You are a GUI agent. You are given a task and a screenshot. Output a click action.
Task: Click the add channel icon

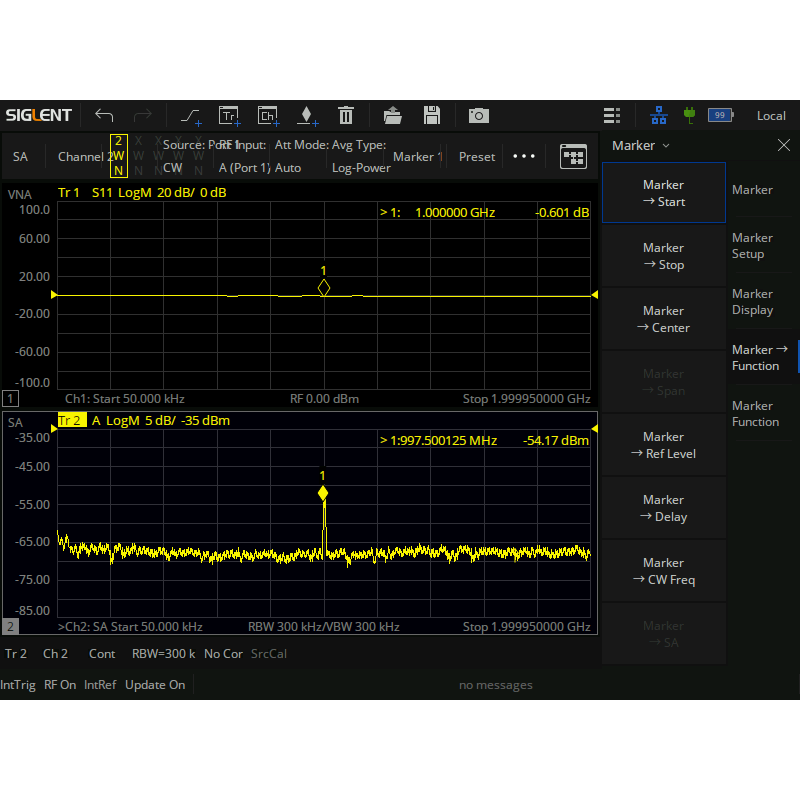click(268, 115)
